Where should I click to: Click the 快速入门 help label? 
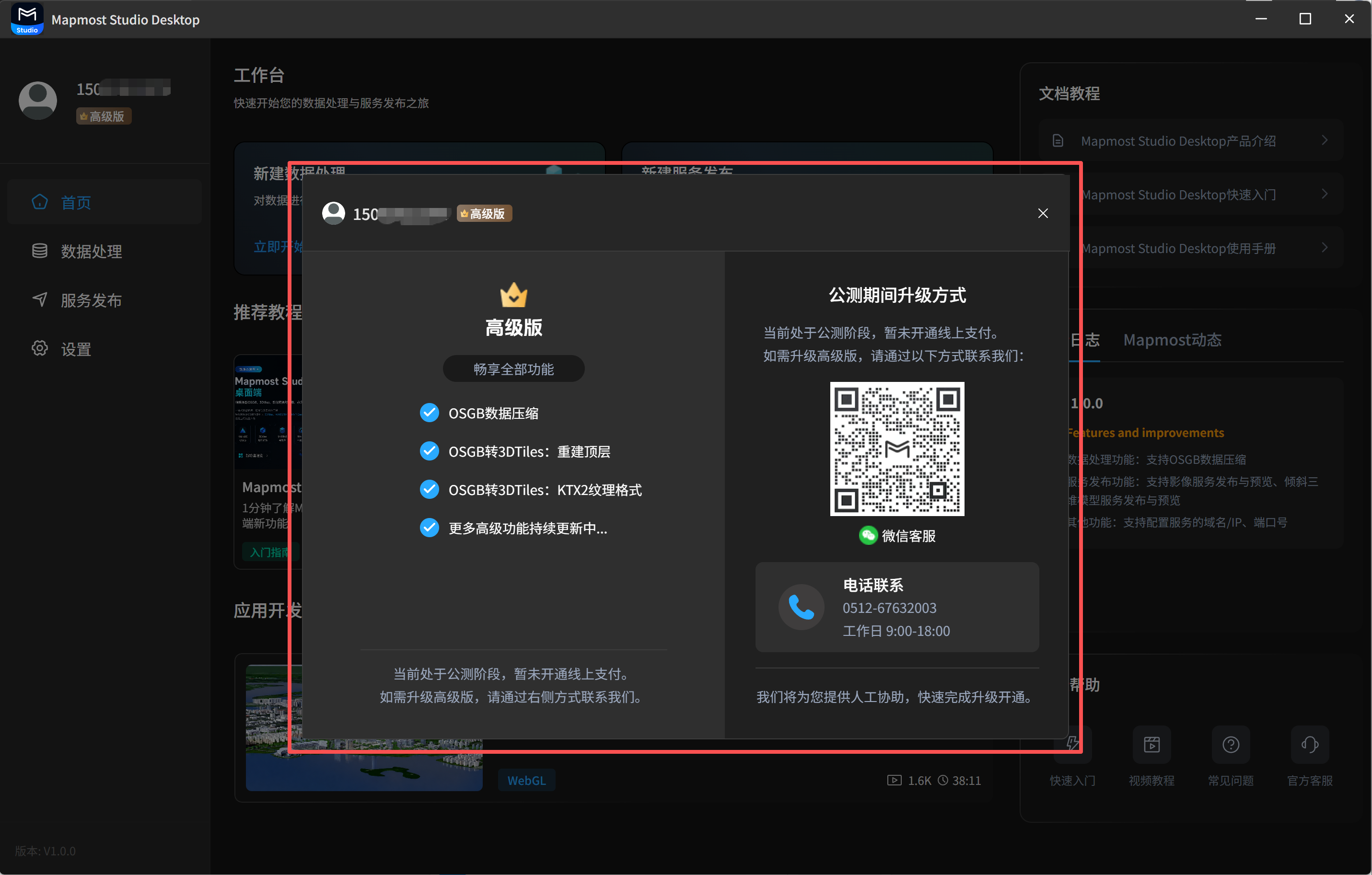tap(1072, 781)
